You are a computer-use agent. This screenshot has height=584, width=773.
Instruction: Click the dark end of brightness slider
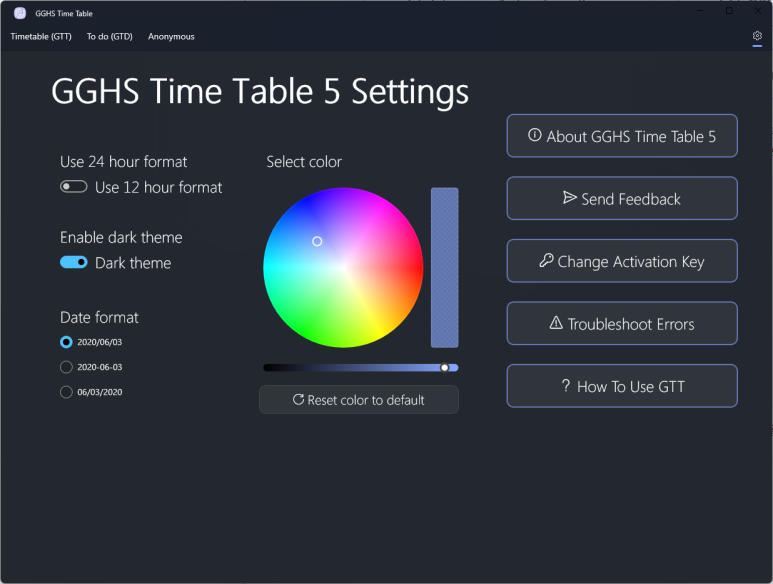pyautogui.click(x=269, y=368)
